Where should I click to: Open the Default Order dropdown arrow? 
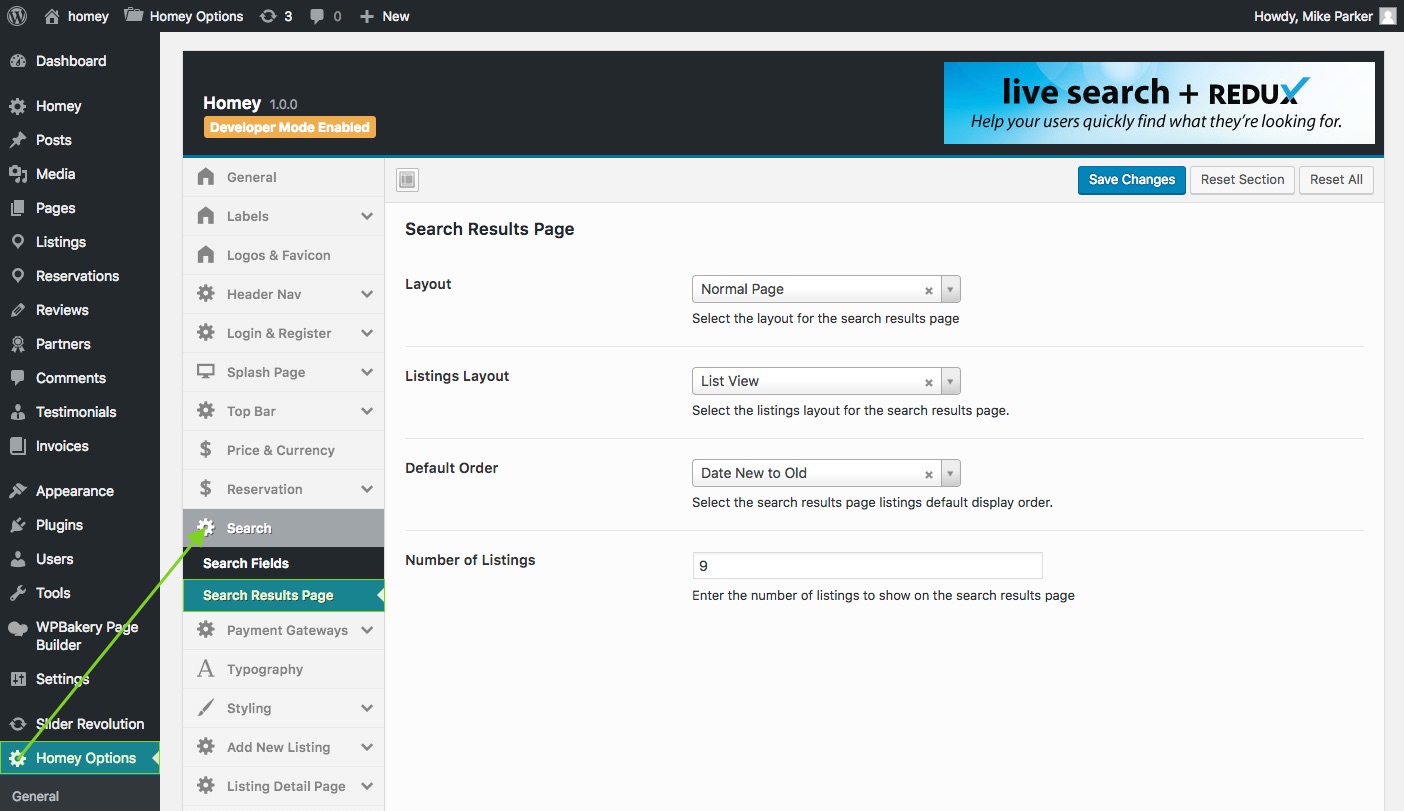click(x=950, y=474)
